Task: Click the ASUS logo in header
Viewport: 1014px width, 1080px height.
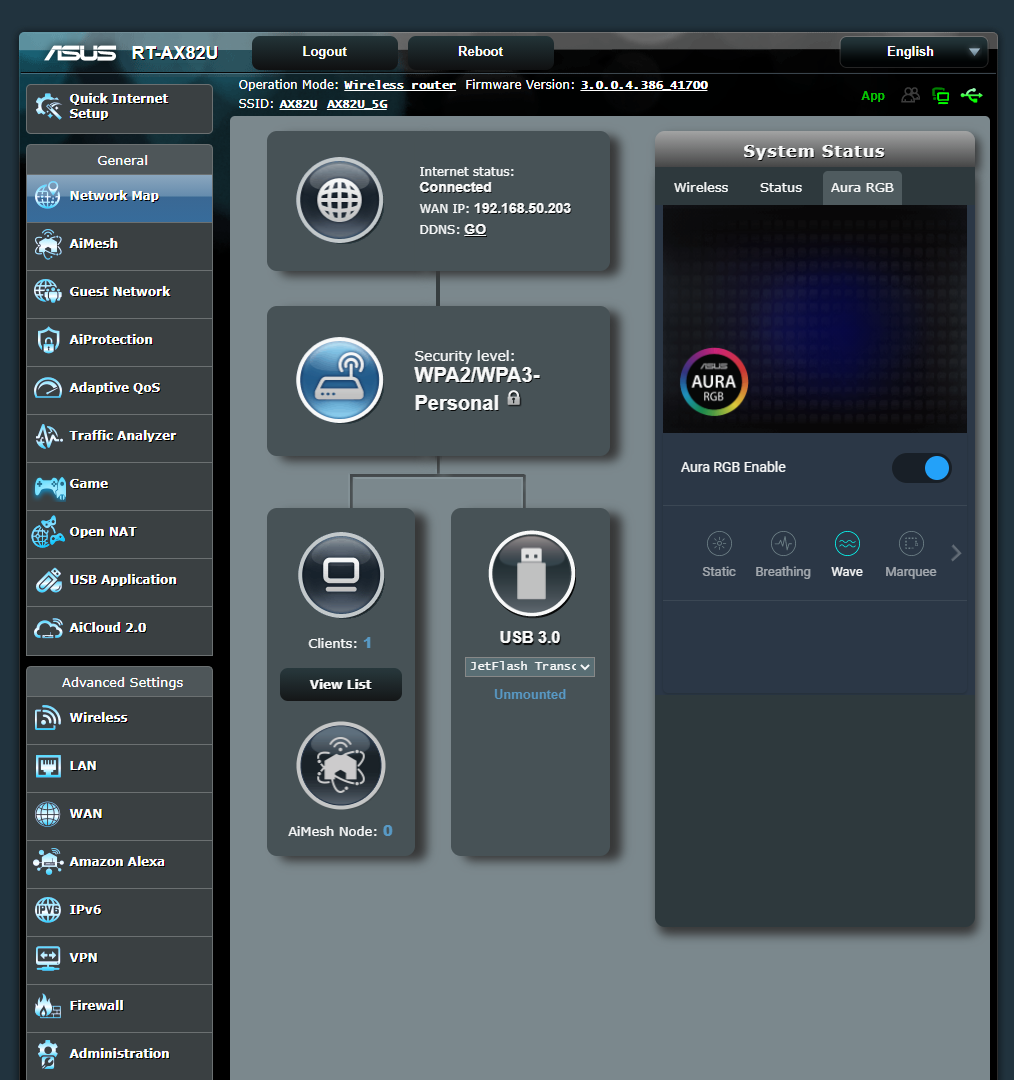Action: (80, 53)
